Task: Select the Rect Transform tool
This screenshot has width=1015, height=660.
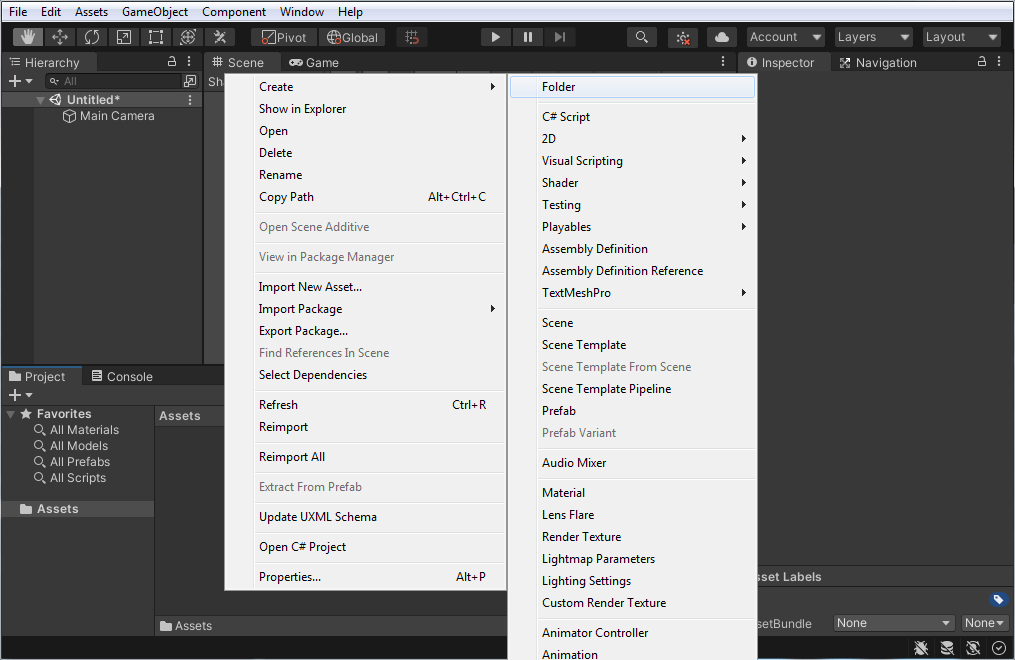Action: click(x=155, y=36)
